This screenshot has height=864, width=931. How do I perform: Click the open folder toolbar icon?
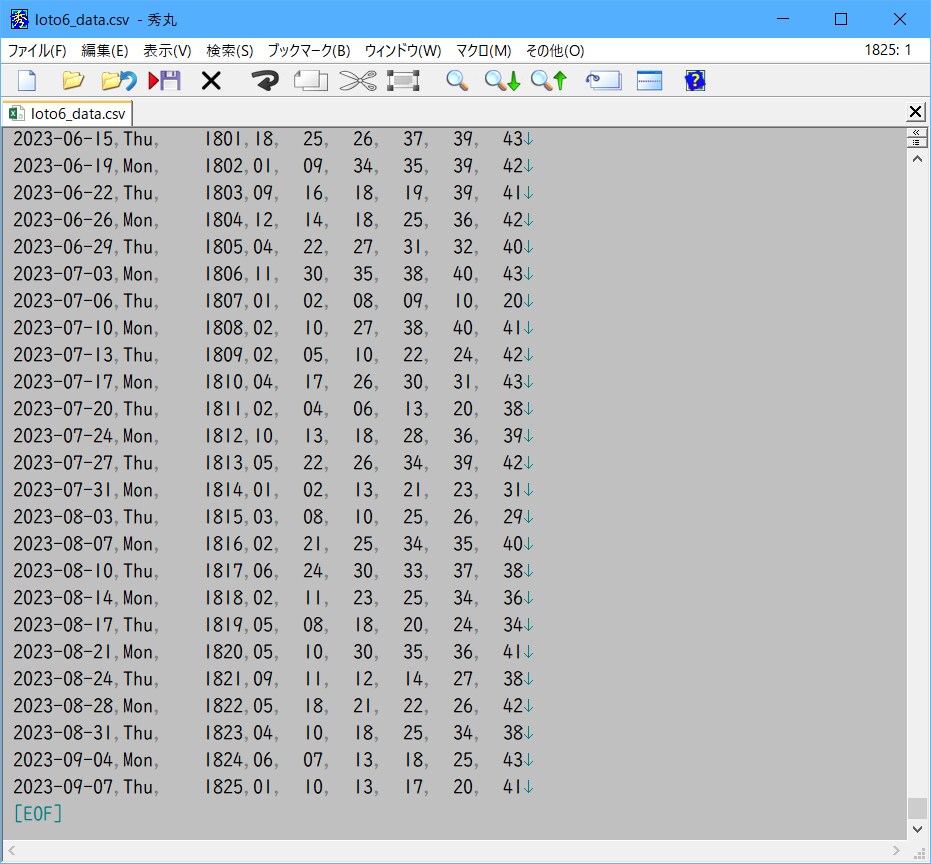tap(73, 80)
